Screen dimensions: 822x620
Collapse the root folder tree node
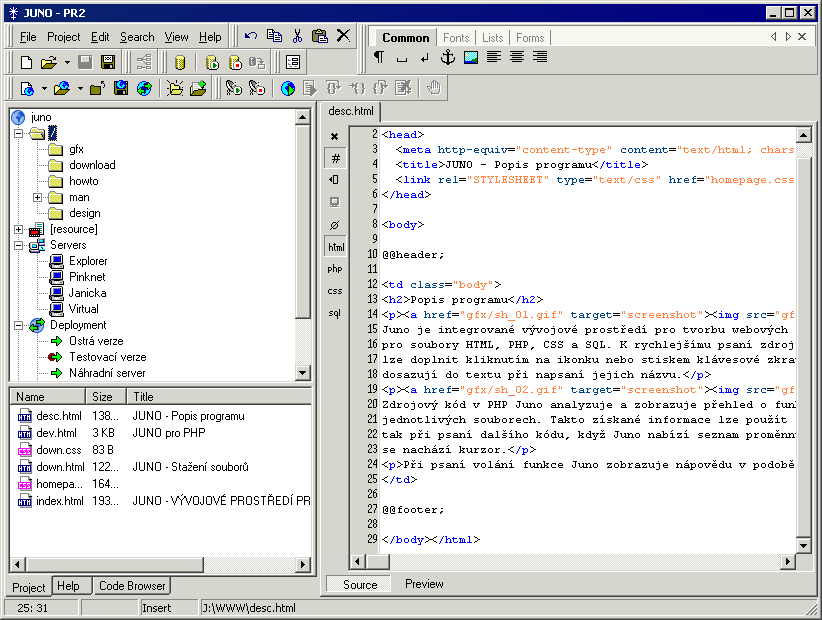click(x=19, y=133)
